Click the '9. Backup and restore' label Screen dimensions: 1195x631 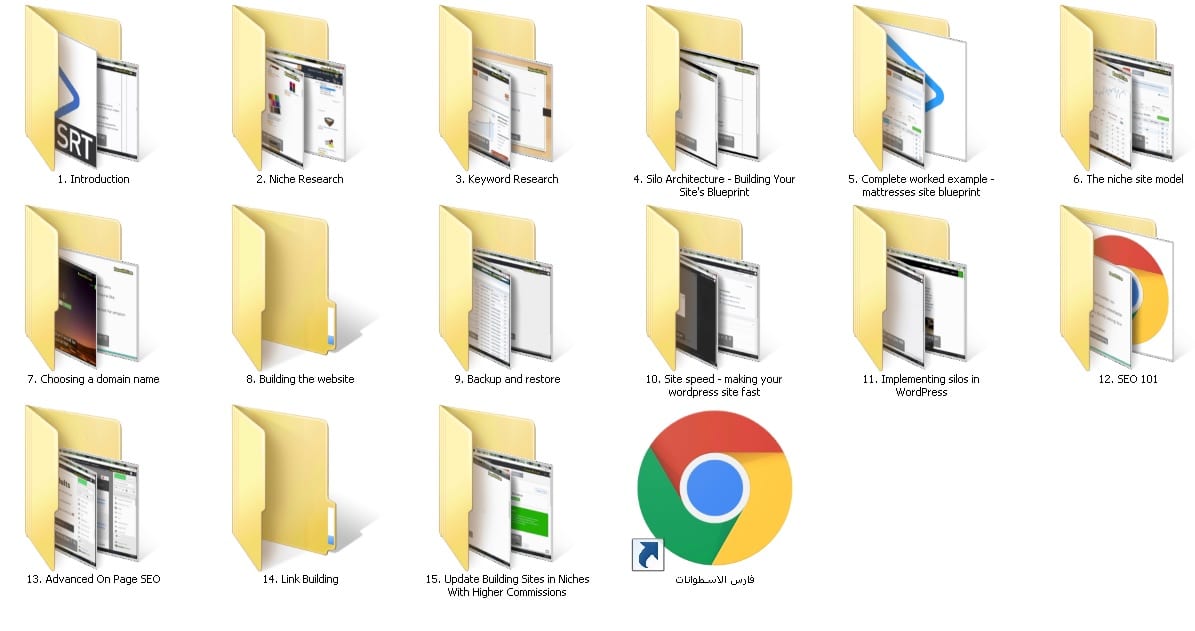point(507,379)
